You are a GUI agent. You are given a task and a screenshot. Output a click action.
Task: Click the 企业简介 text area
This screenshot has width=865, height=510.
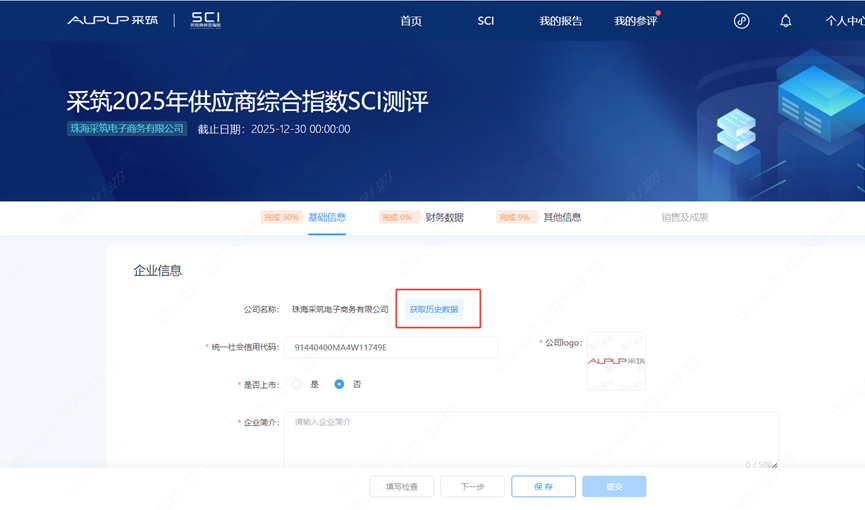[531, 440]
